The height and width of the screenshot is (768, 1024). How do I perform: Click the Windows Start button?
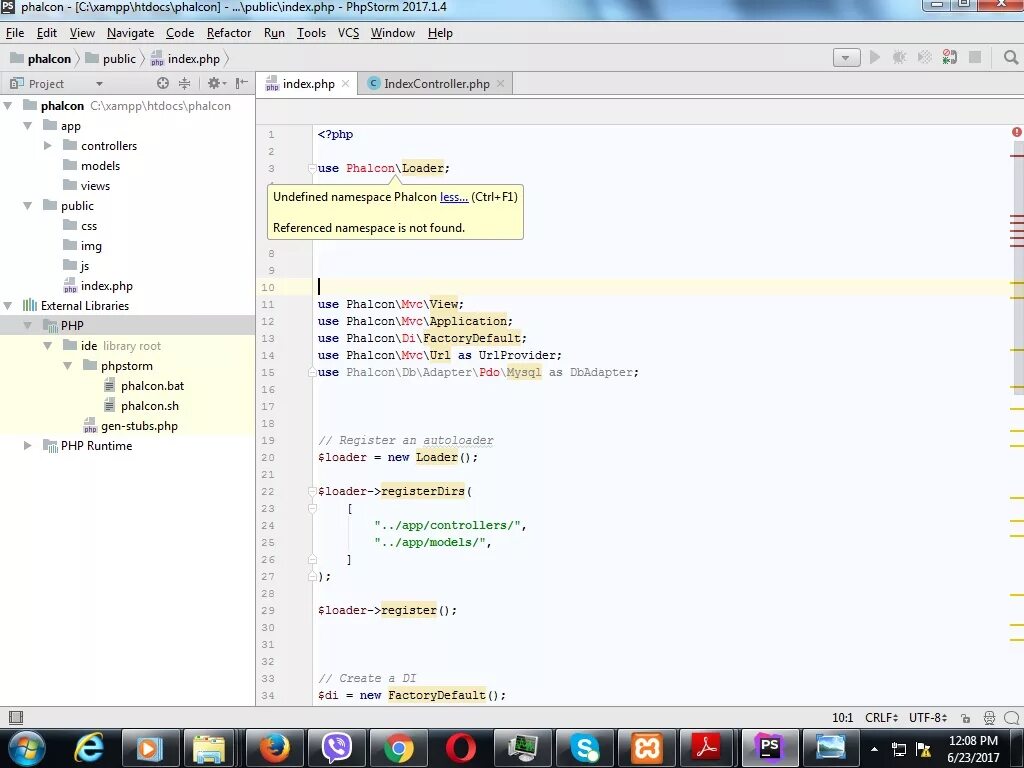(x=26, y=747)
